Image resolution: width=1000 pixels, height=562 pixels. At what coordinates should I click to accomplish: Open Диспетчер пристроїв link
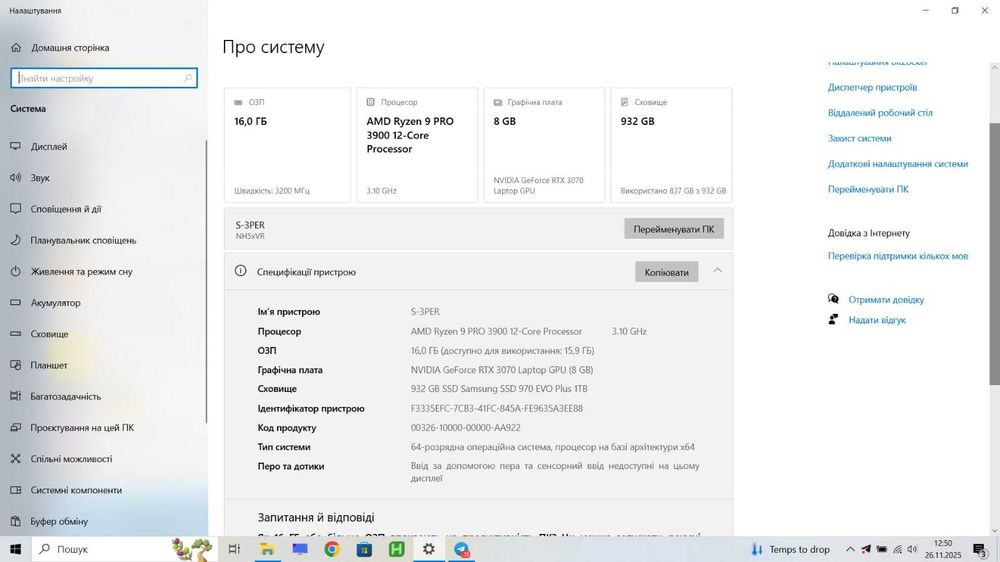[x=872, y=87]
